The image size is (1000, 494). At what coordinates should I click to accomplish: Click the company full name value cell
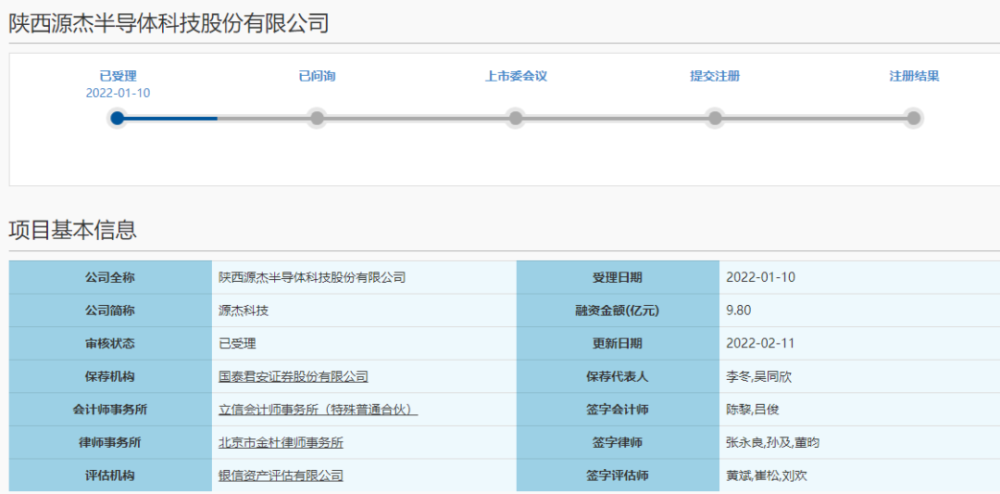tap(364, 277)
